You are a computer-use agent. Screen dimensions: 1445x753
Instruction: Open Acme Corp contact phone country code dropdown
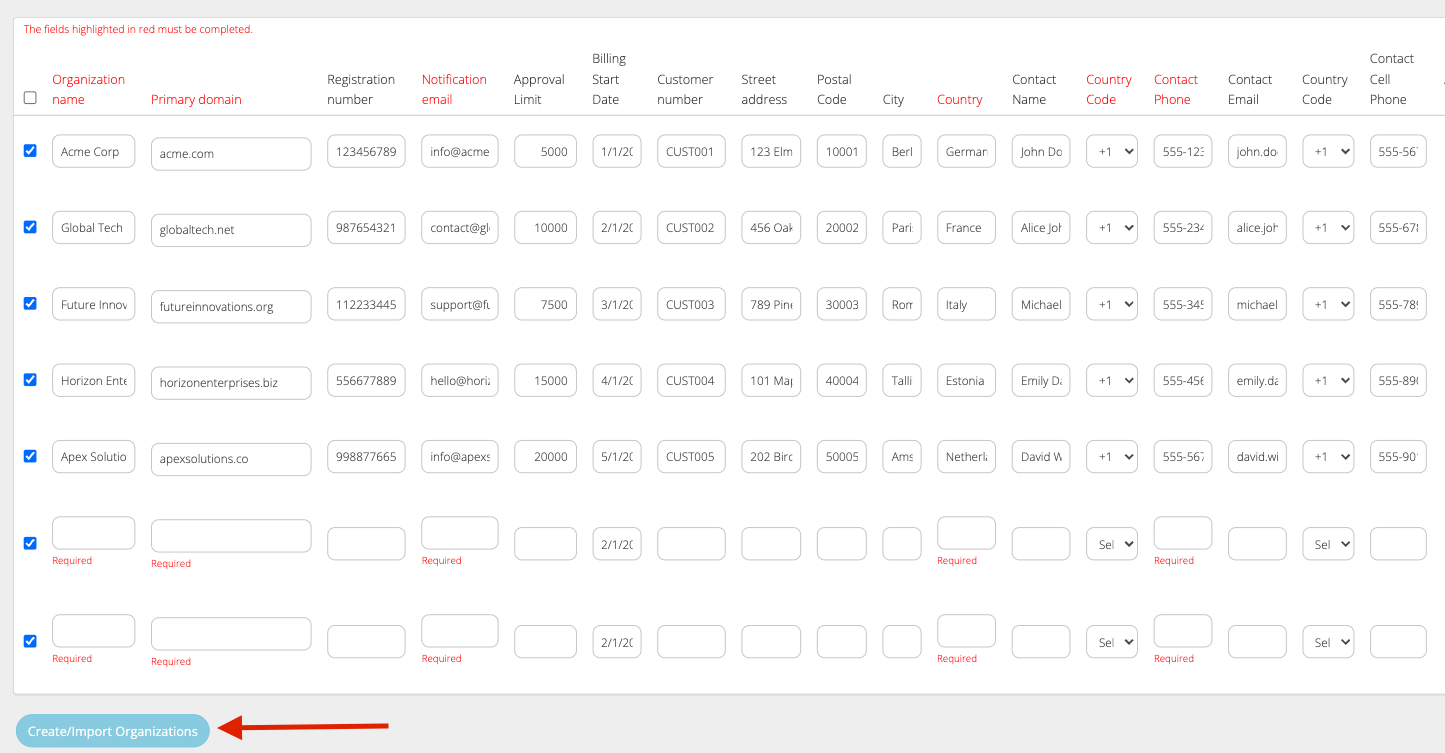tap(1111, 151)
